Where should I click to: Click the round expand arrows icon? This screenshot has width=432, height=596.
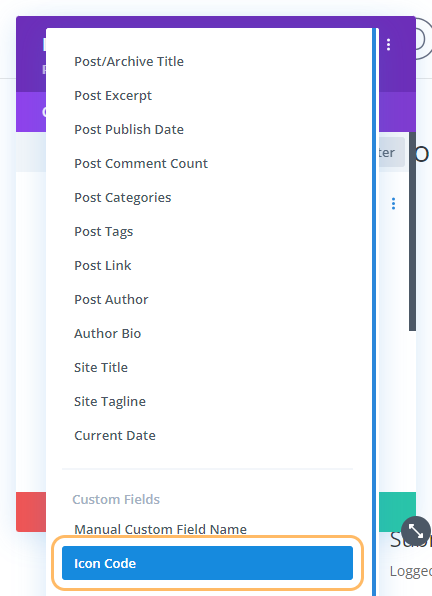[416, 531]
